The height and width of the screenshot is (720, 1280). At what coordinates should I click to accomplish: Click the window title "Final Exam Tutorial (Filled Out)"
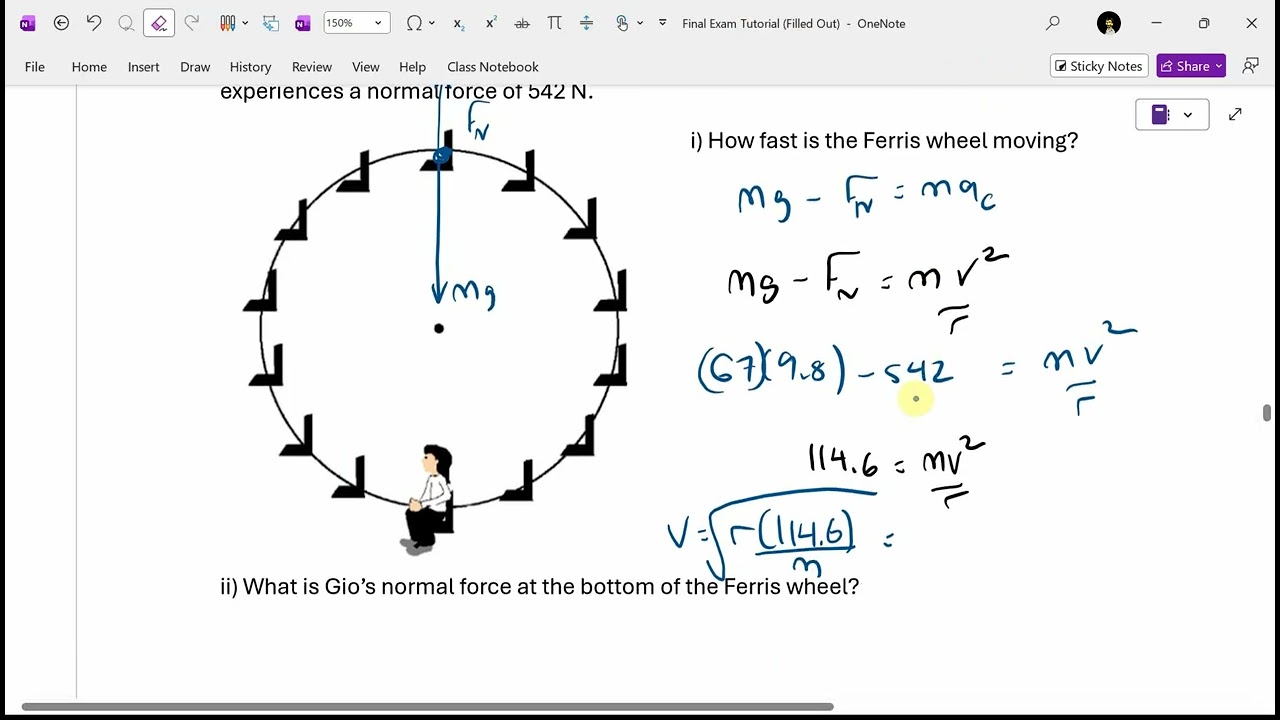761,23
